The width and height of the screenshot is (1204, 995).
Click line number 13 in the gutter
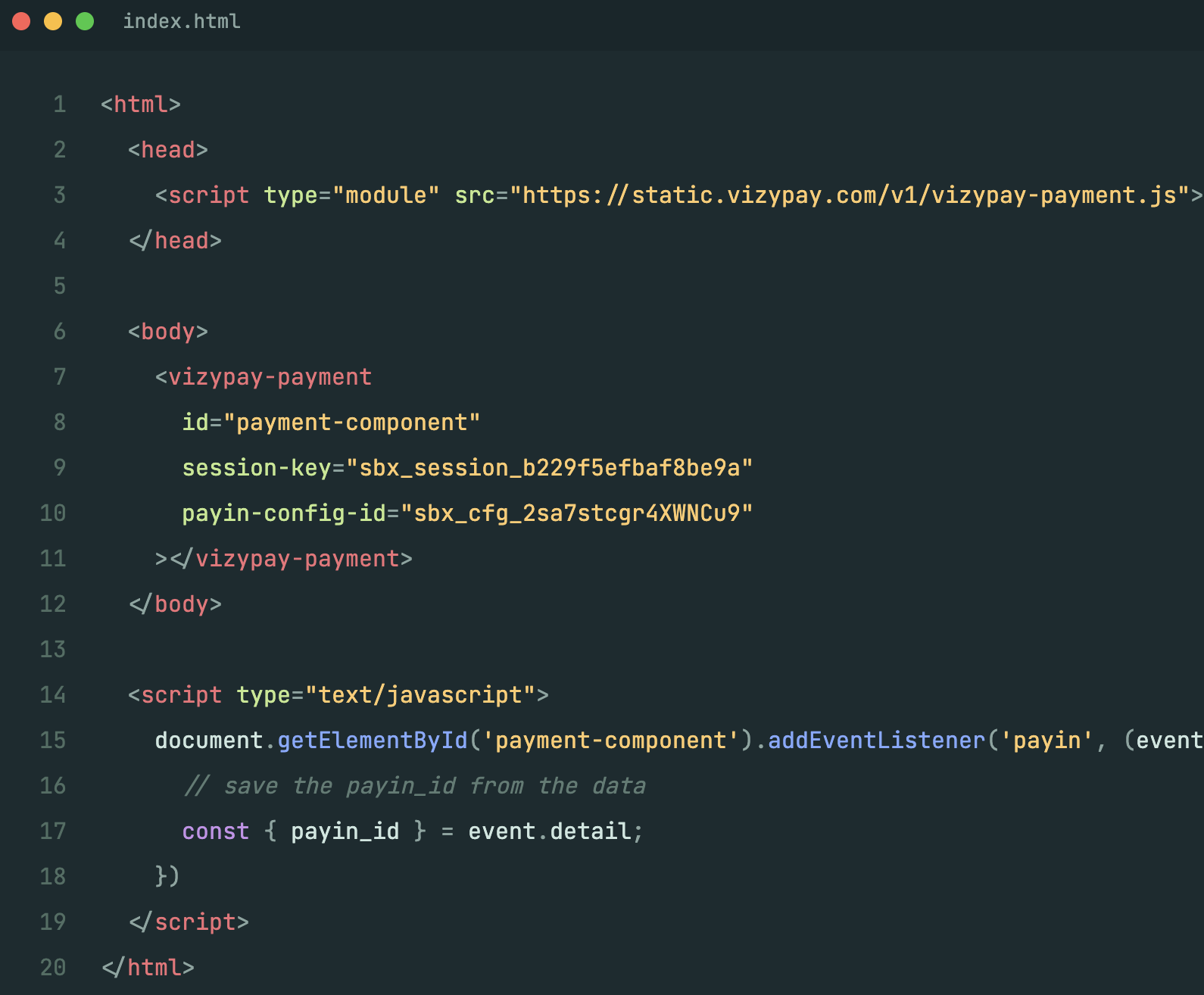[53, 650]
